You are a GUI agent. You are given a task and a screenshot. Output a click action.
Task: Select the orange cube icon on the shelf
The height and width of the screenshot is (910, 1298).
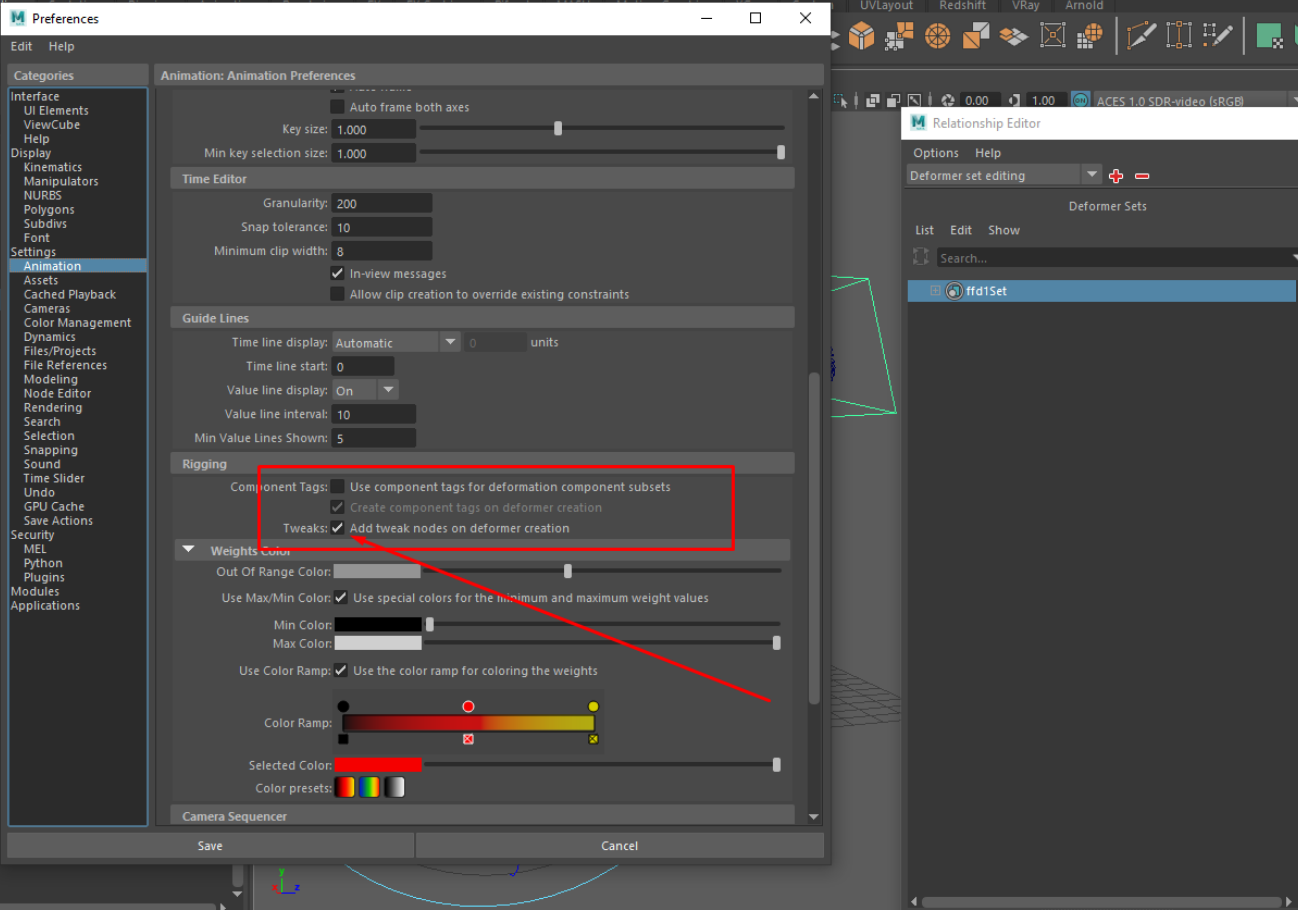coord(861,36)
